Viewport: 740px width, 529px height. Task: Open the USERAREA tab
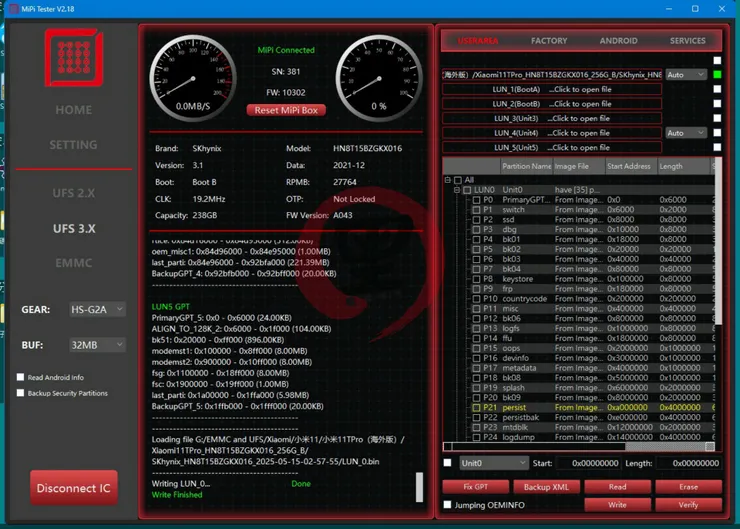click(x=478, y=41)
